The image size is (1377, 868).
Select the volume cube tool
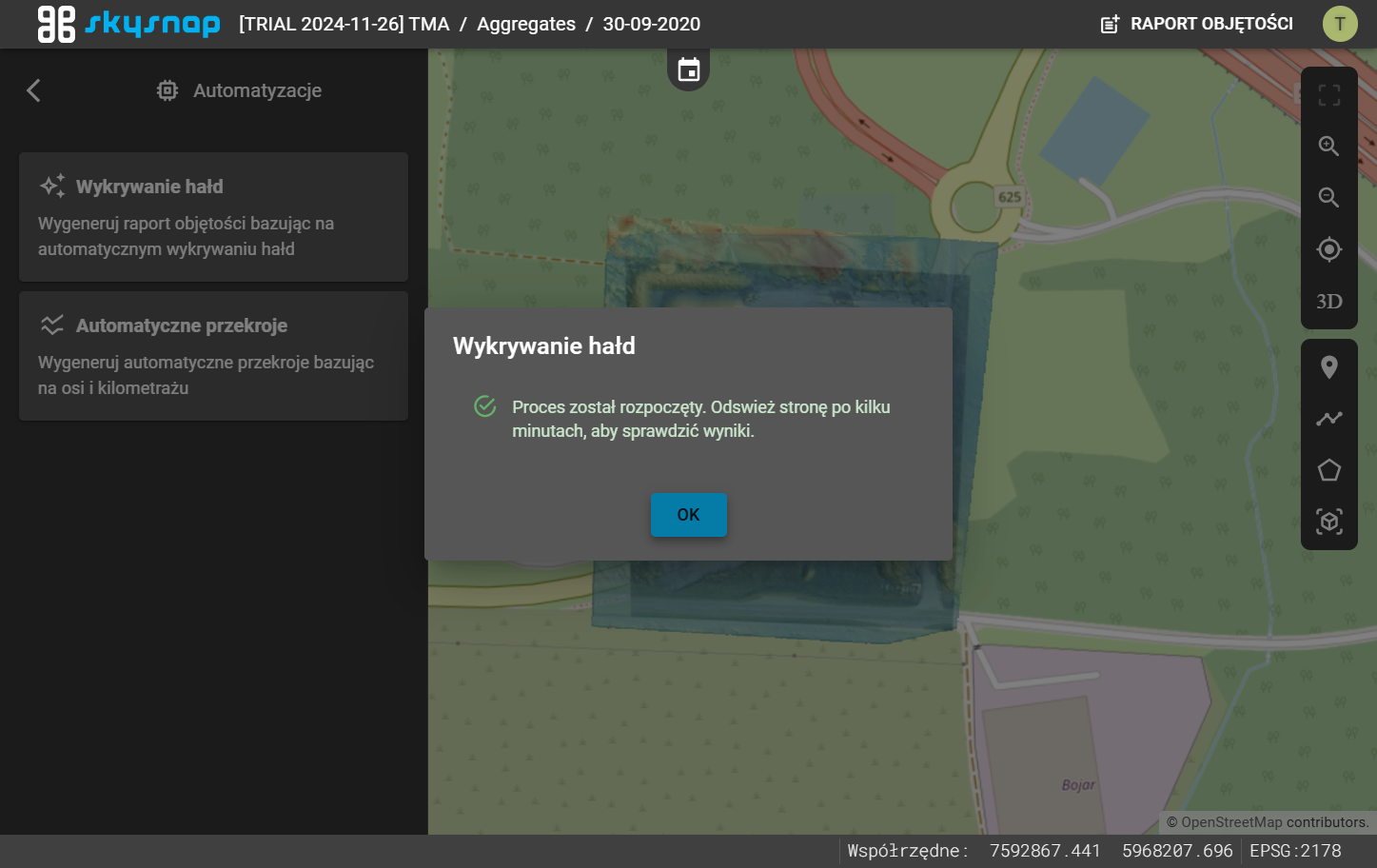[1328, 522]
